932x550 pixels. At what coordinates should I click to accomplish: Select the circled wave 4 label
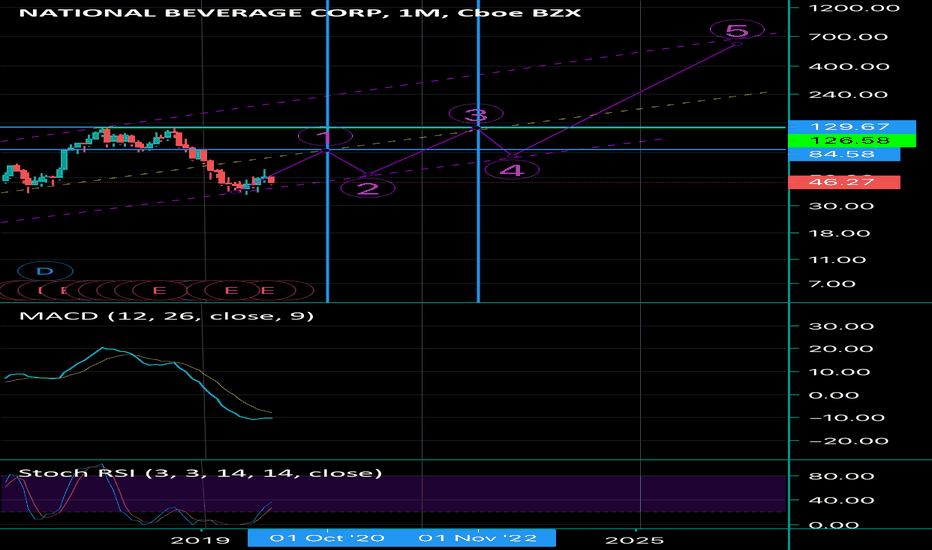pyautogui.click(x=512, y=170)
